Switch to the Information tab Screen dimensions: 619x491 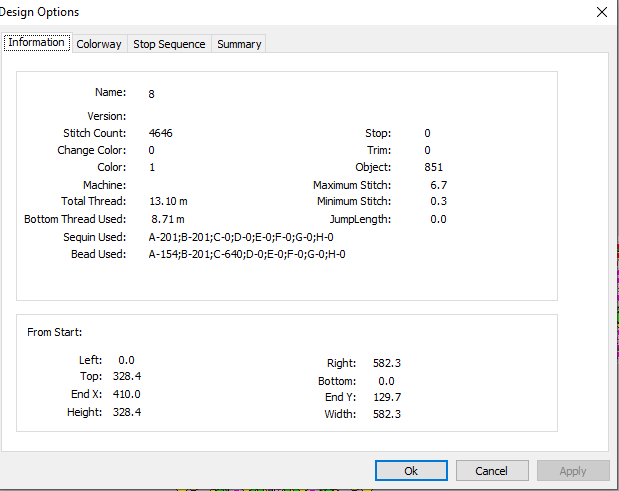(37, 43)
